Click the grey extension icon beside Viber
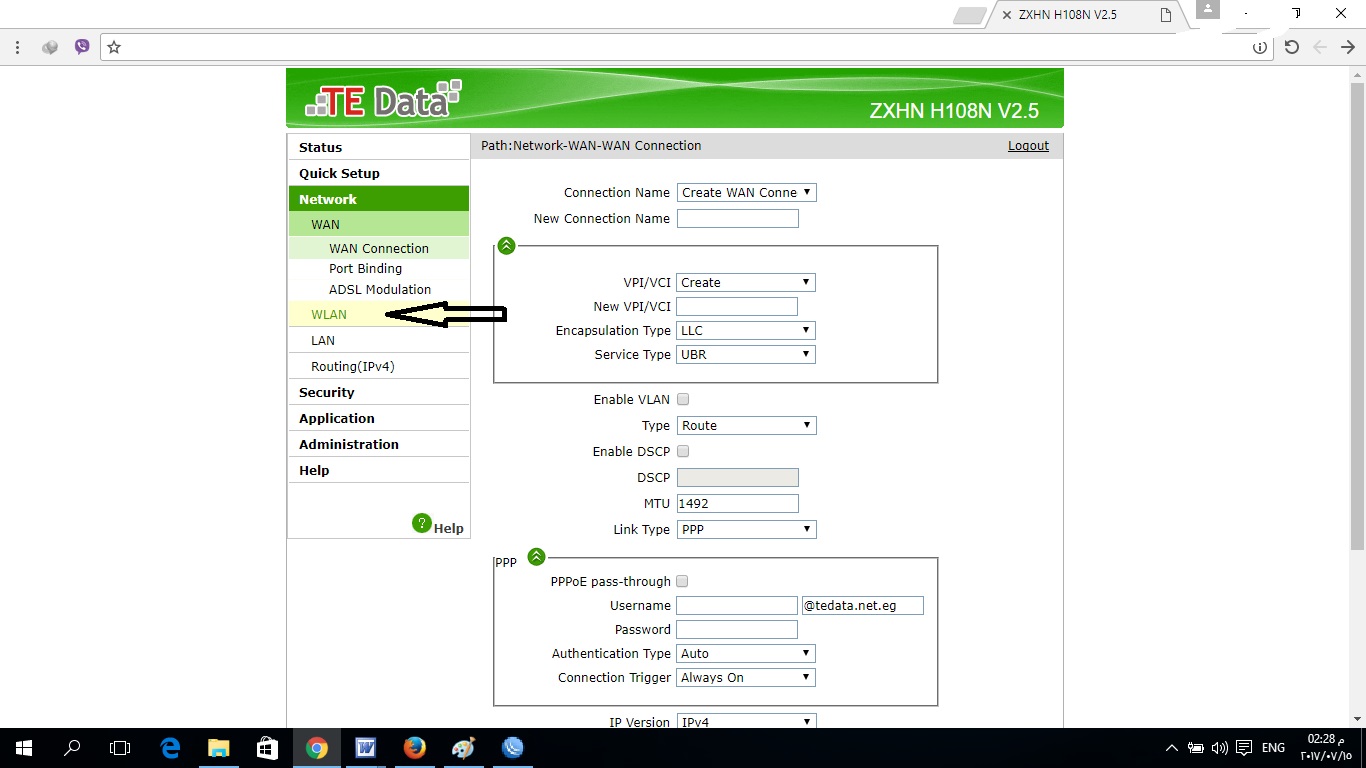Image resolution: width=1366 pixels, height=768 pixels. [50, 47]
